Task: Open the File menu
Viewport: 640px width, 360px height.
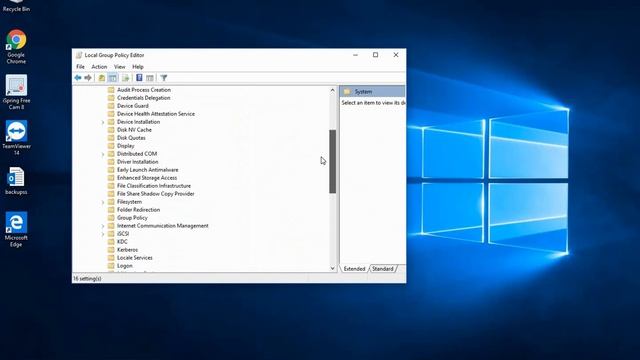Action: (80, 67)
